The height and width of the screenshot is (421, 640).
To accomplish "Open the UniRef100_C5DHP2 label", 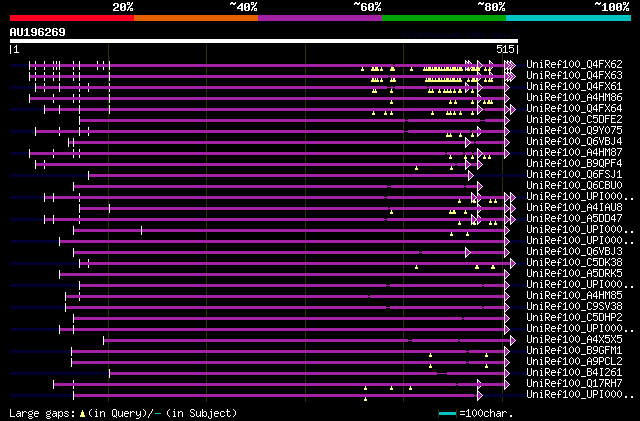I will coord(574,318).
